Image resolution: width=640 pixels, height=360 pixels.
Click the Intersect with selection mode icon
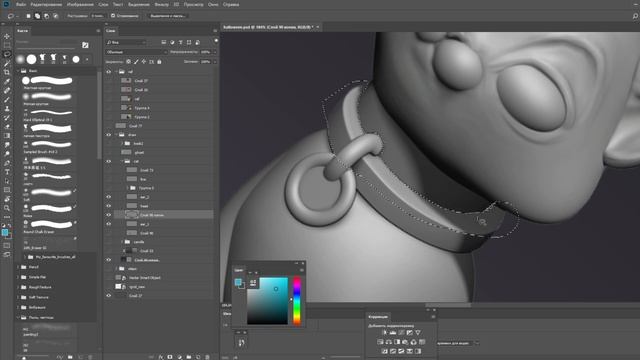point(56,16)
